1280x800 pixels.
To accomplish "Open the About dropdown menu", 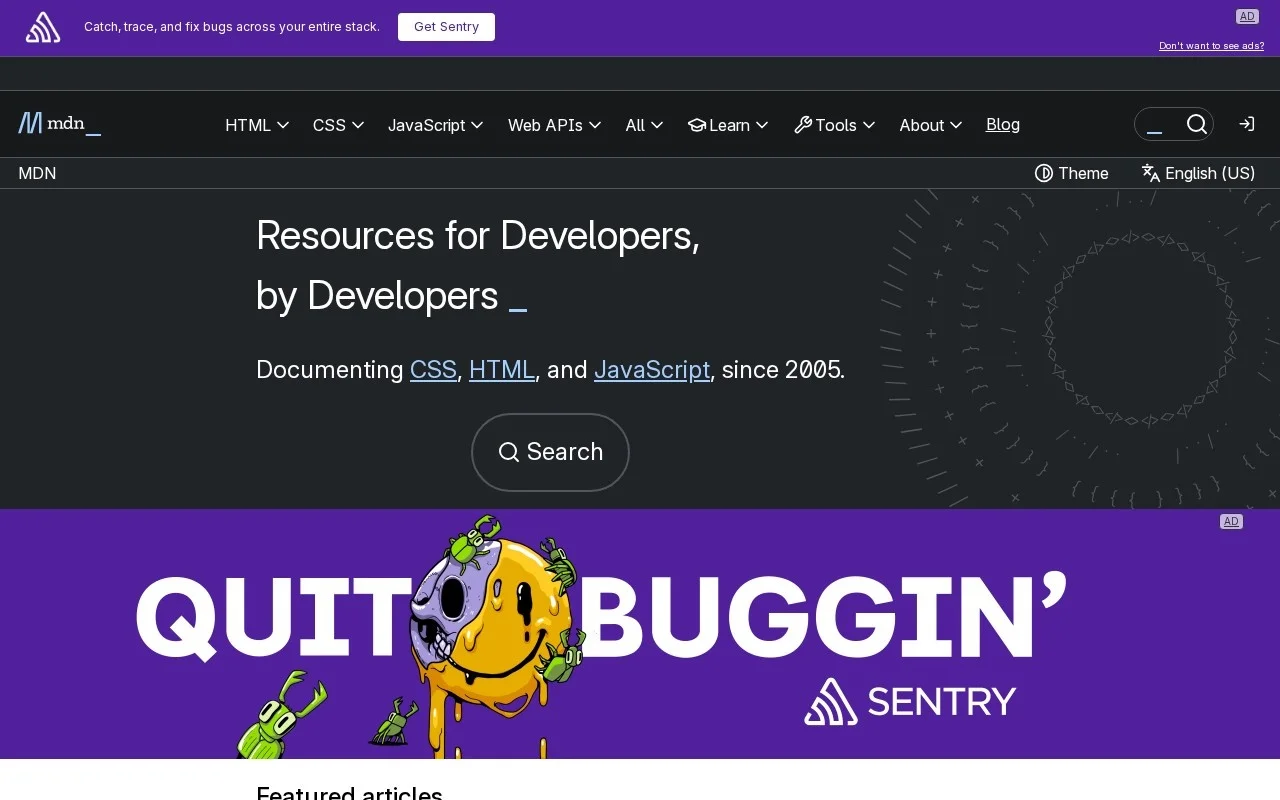I will coord(930,124).
